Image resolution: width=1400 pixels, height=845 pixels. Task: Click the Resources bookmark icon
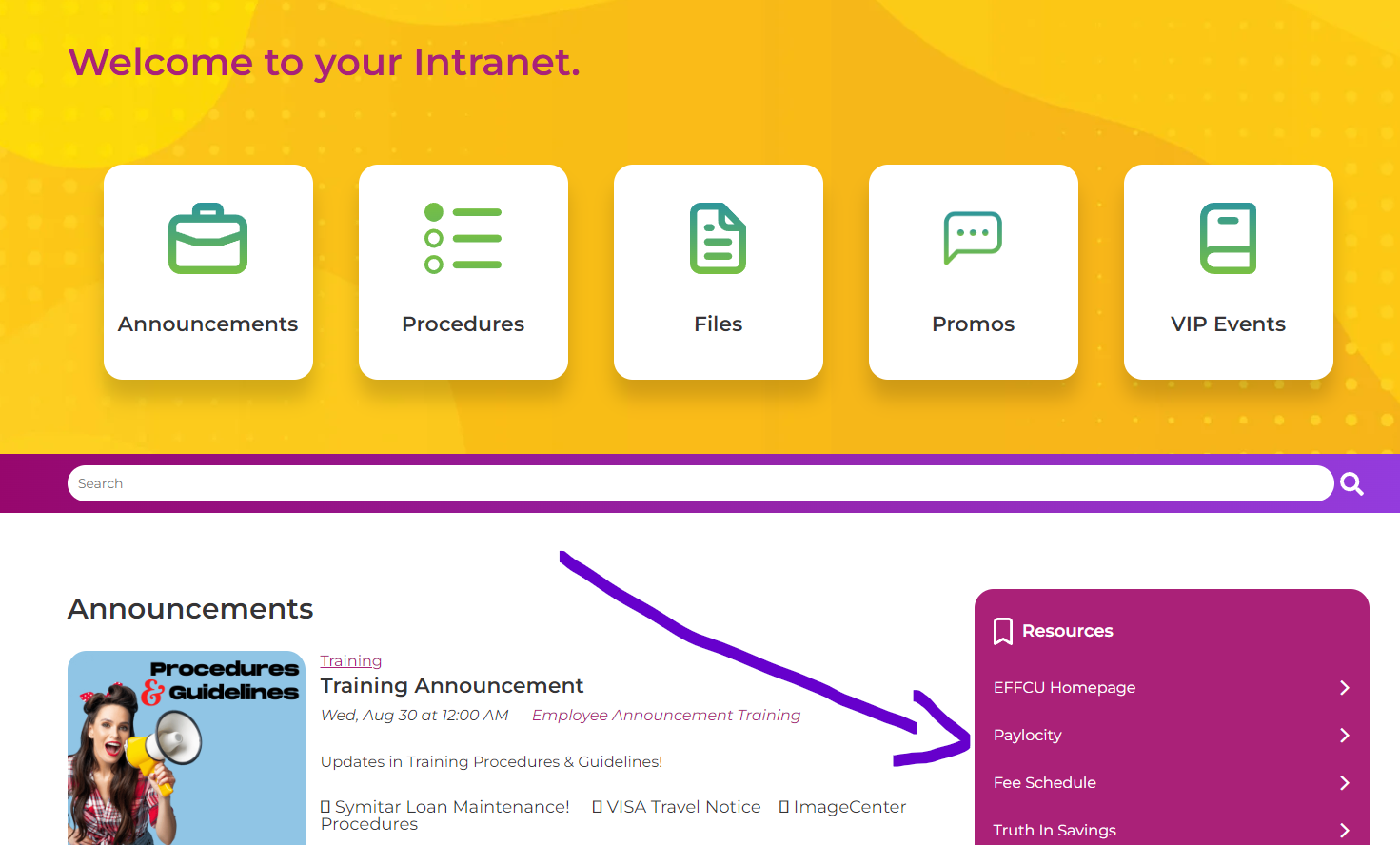(1002, 631)
